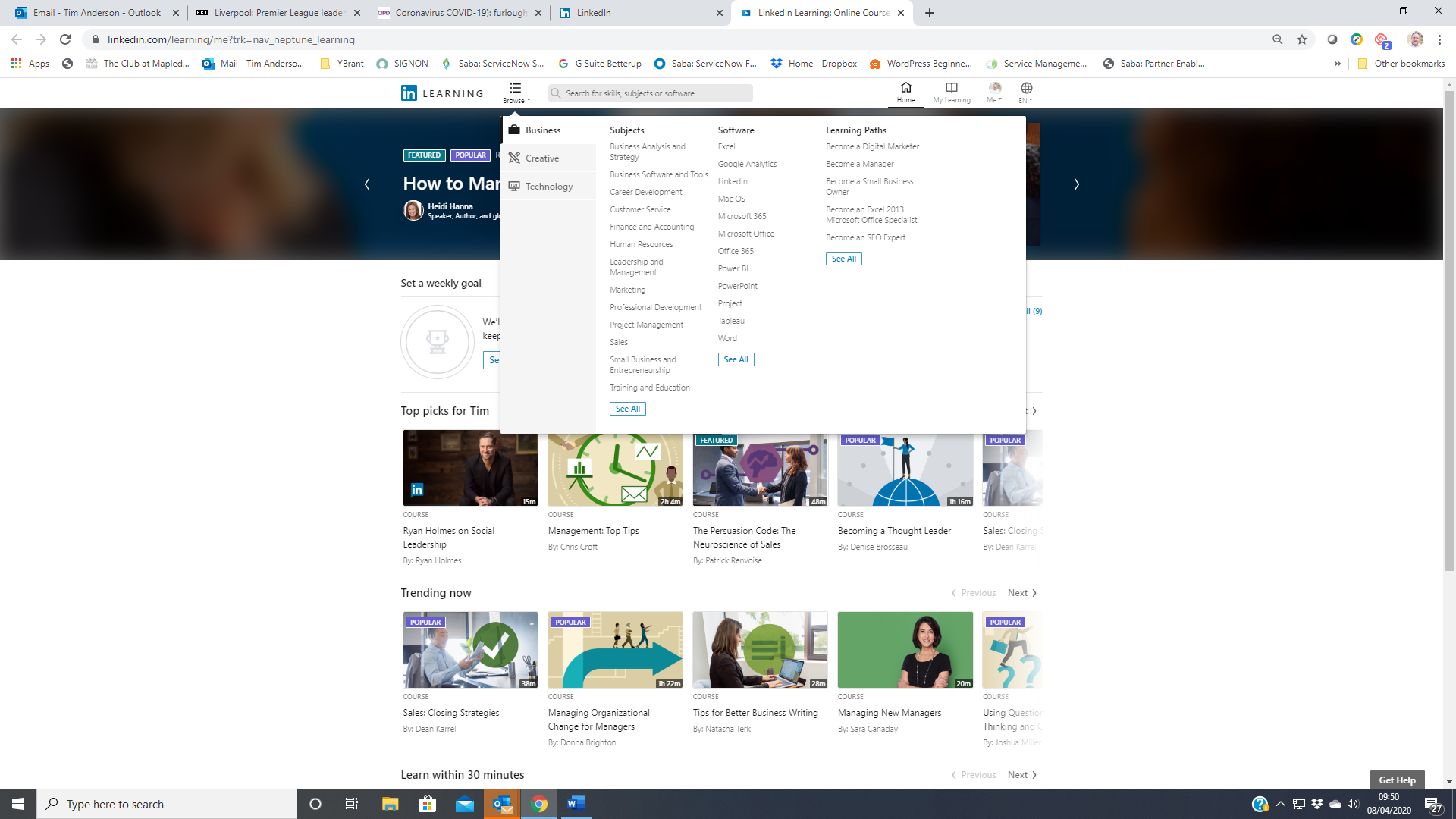Open Windows Start menu
This screenshot has height=819, width=1456.
(x=18, y=804)
